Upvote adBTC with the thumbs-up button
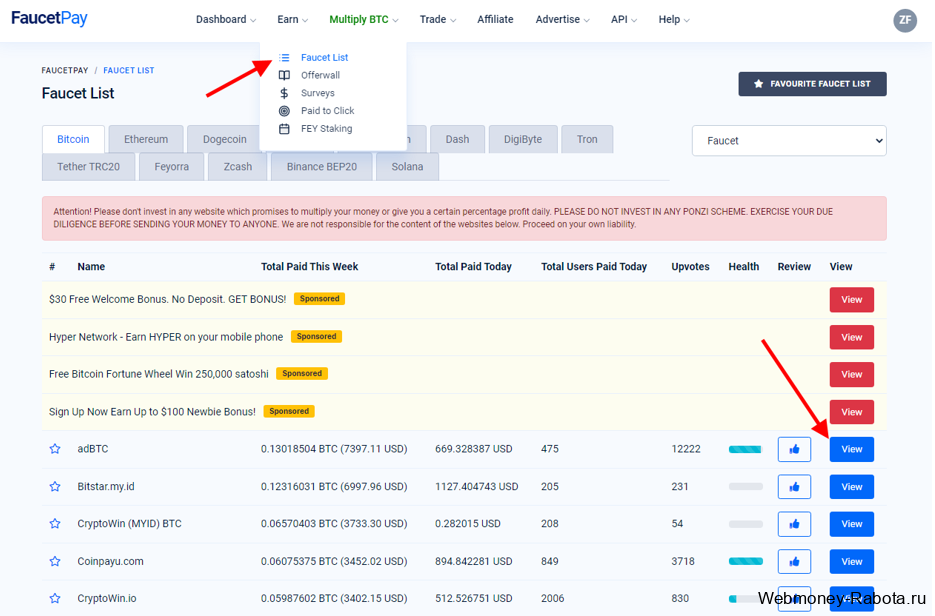The width and height of the screenshot is (935, 616). point(794,449)
